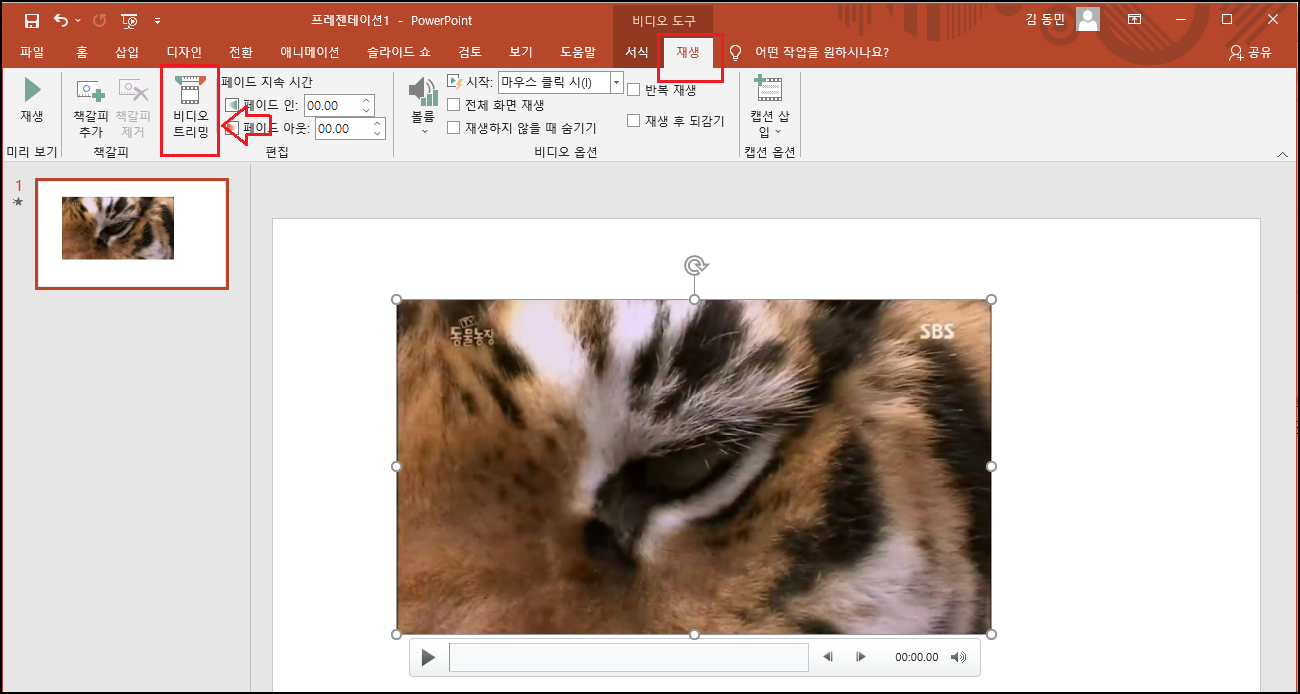Click 책갈피 제거 (Remove Bookmark) icon
1300x694 pixels.
click(x=132, y=93)
